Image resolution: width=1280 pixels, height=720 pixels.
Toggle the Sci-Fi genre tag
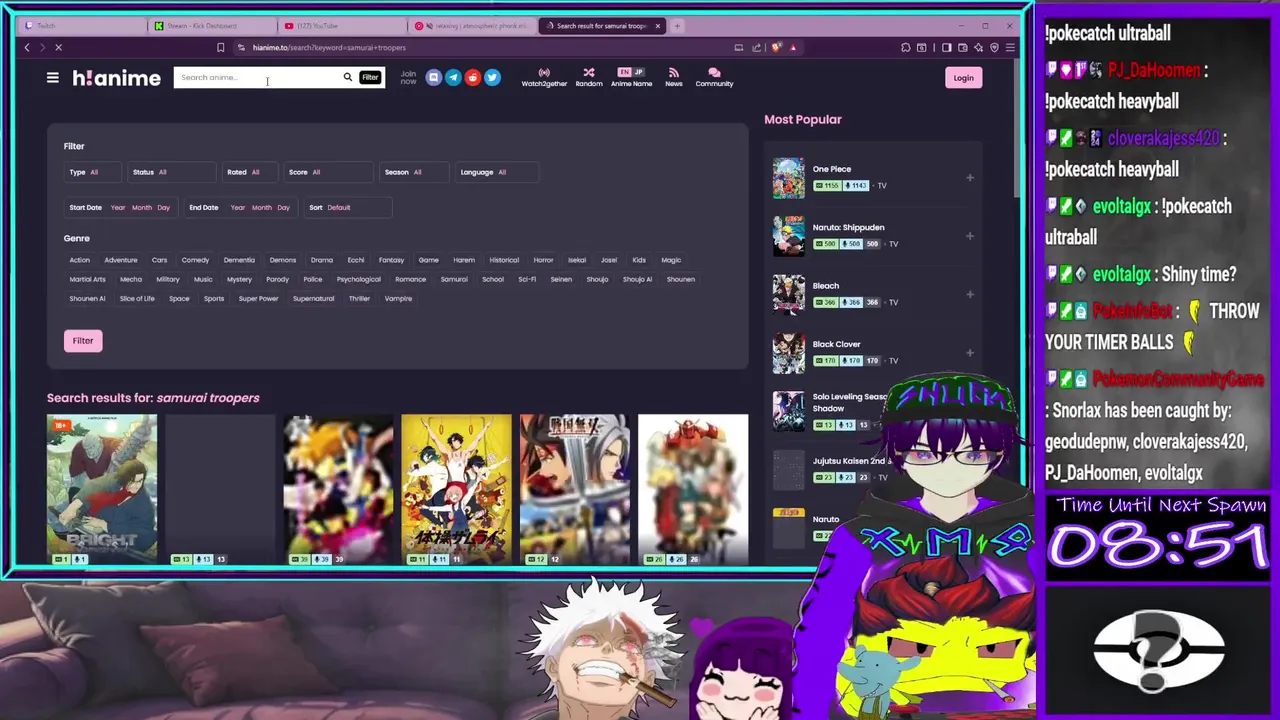pyautogui.click(x=527, y=279)
